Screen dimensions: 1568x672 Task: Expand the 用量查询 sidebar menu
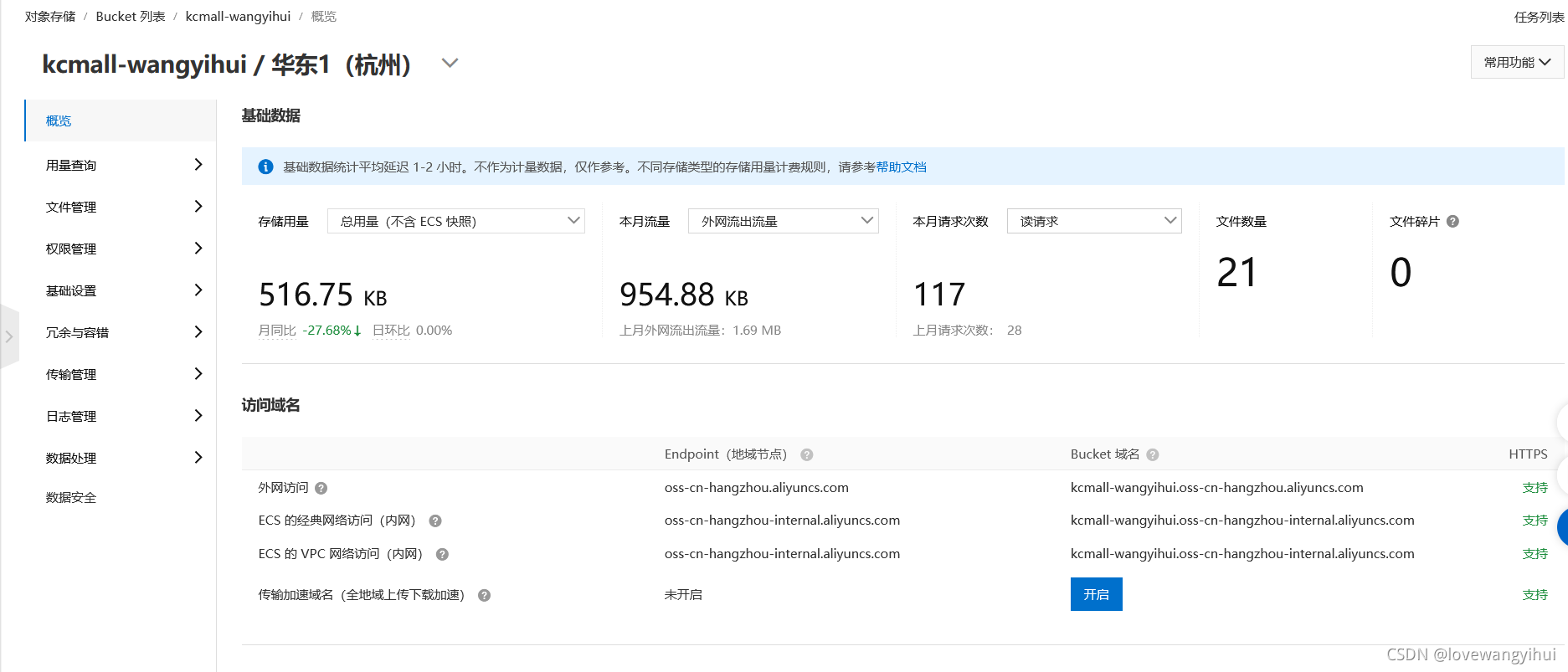(121, 165)
